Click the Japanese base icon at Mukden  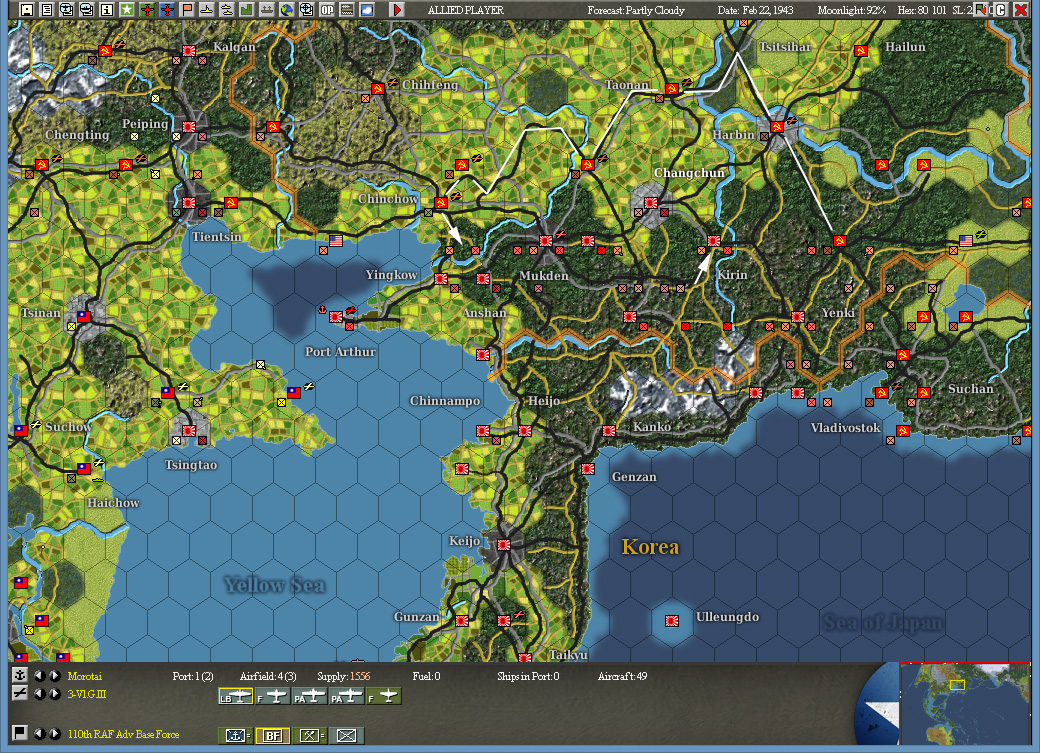click(547, 241)
